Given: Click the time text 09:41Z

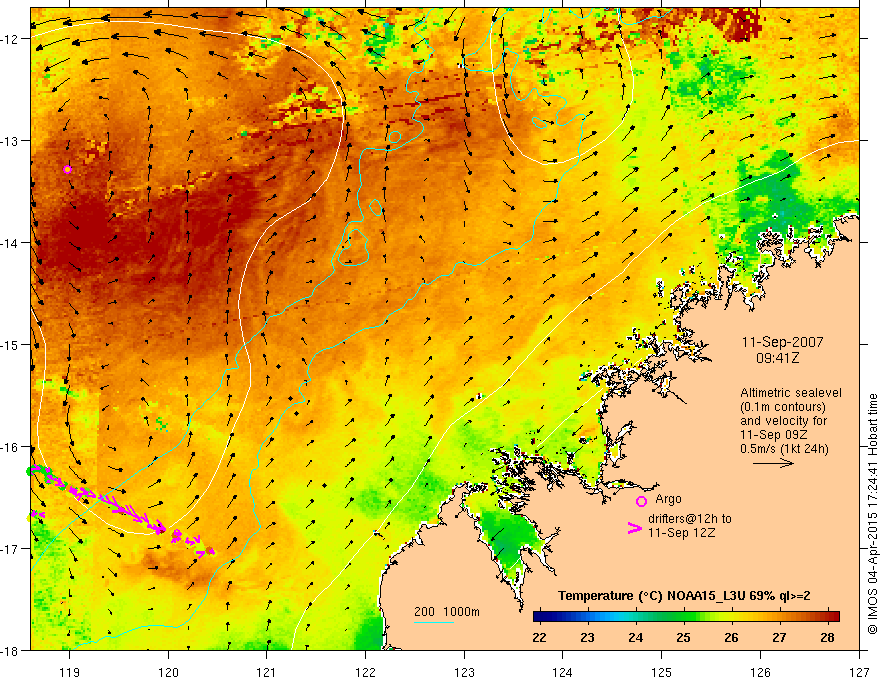Looking at the screenshot, I should coord(777,358).
